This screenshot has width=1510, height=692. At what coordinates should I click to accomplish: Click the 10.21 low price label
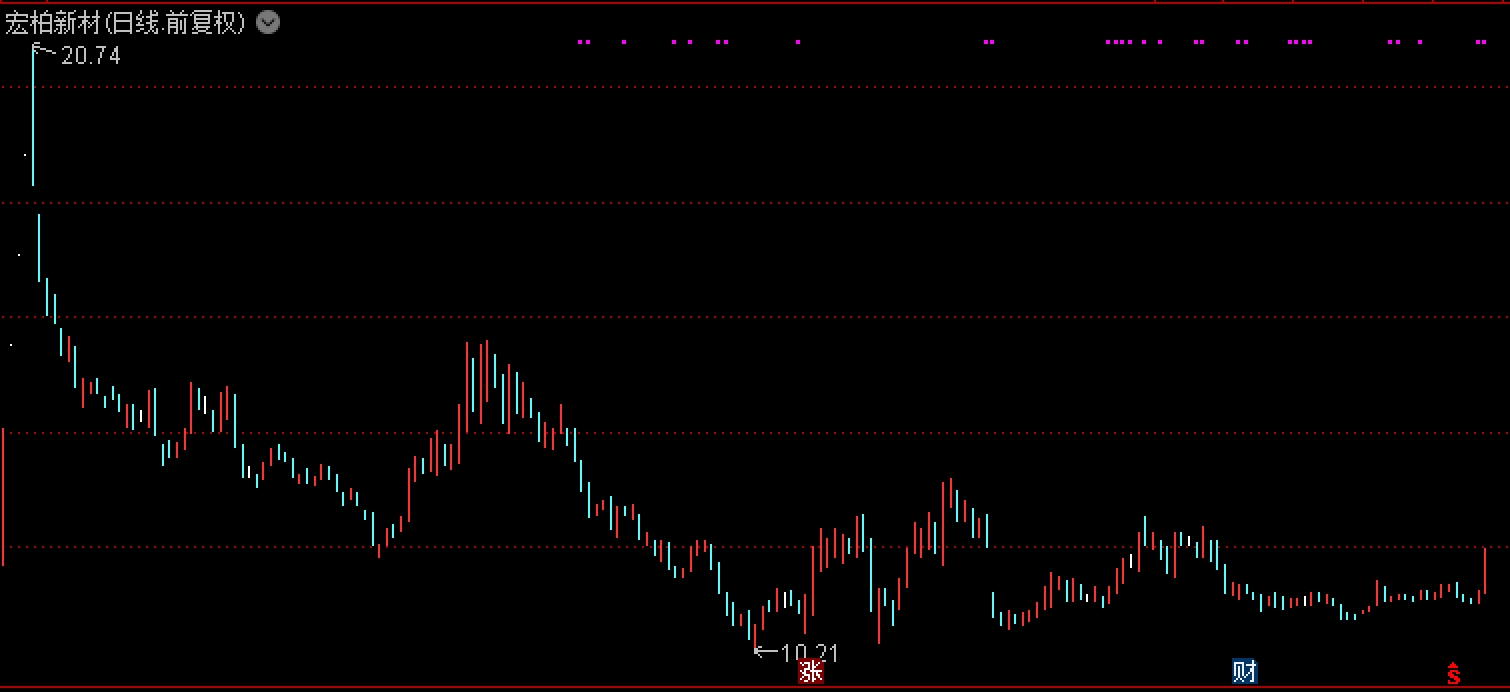(x=809, y=653)
